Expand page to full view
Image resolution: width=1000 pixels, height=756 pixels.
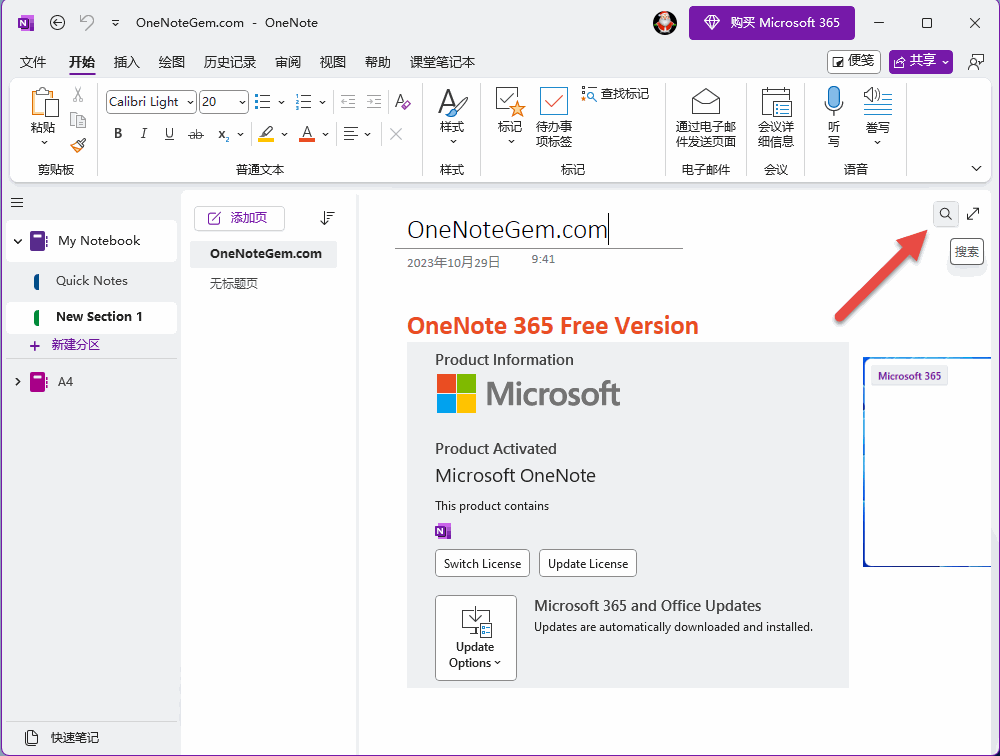pyautogui.click(x=973, y=214)
